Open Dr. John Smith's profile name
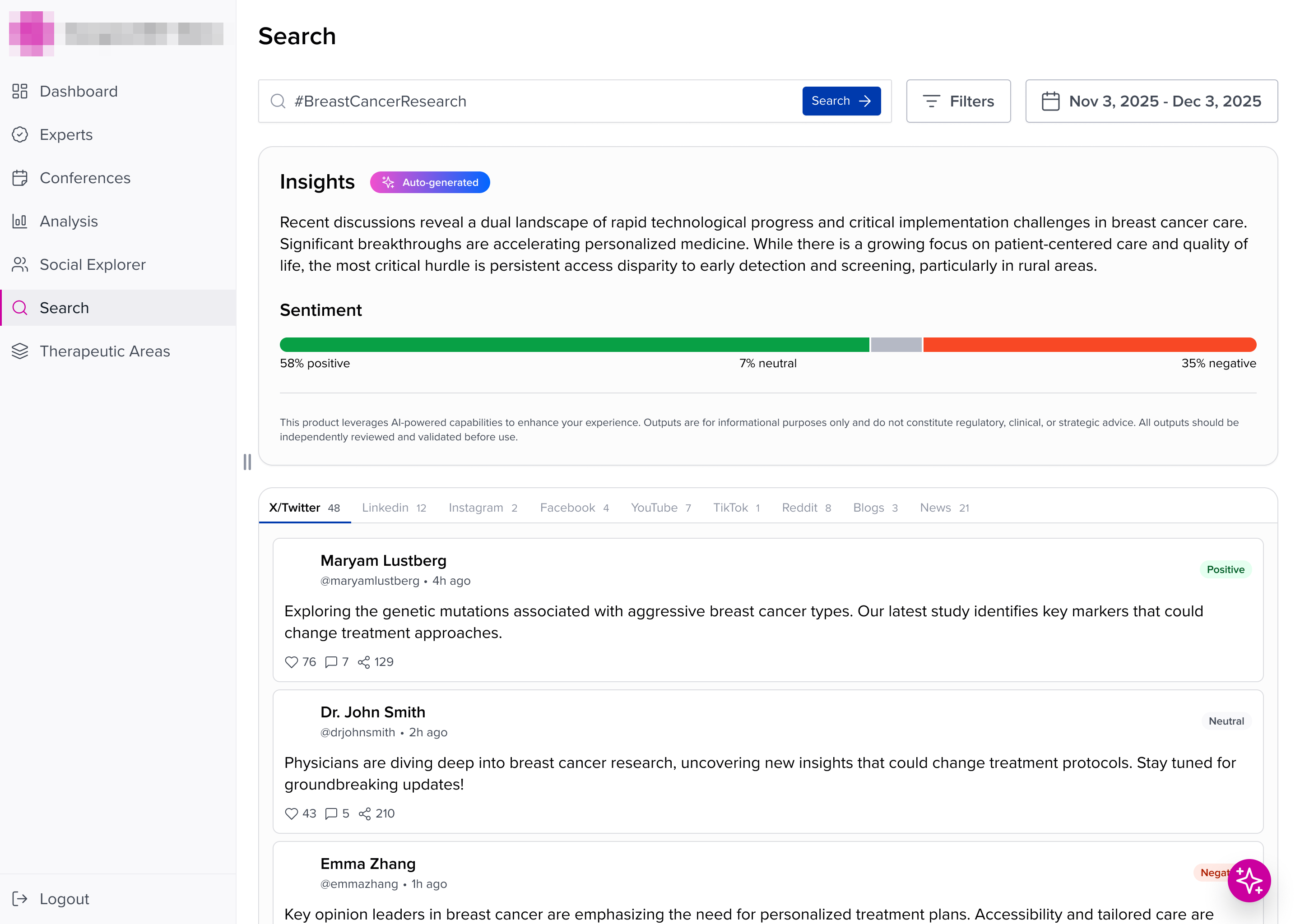This screenshot has width=1300, height=924. click(373, 712)
